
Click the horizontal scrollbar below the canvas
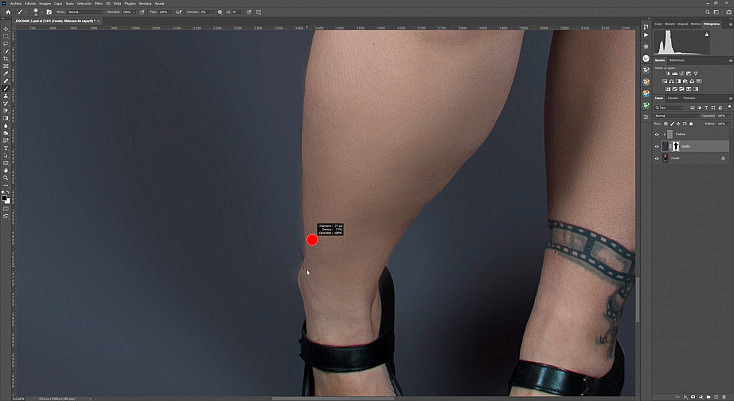click(x=332, y=398)
